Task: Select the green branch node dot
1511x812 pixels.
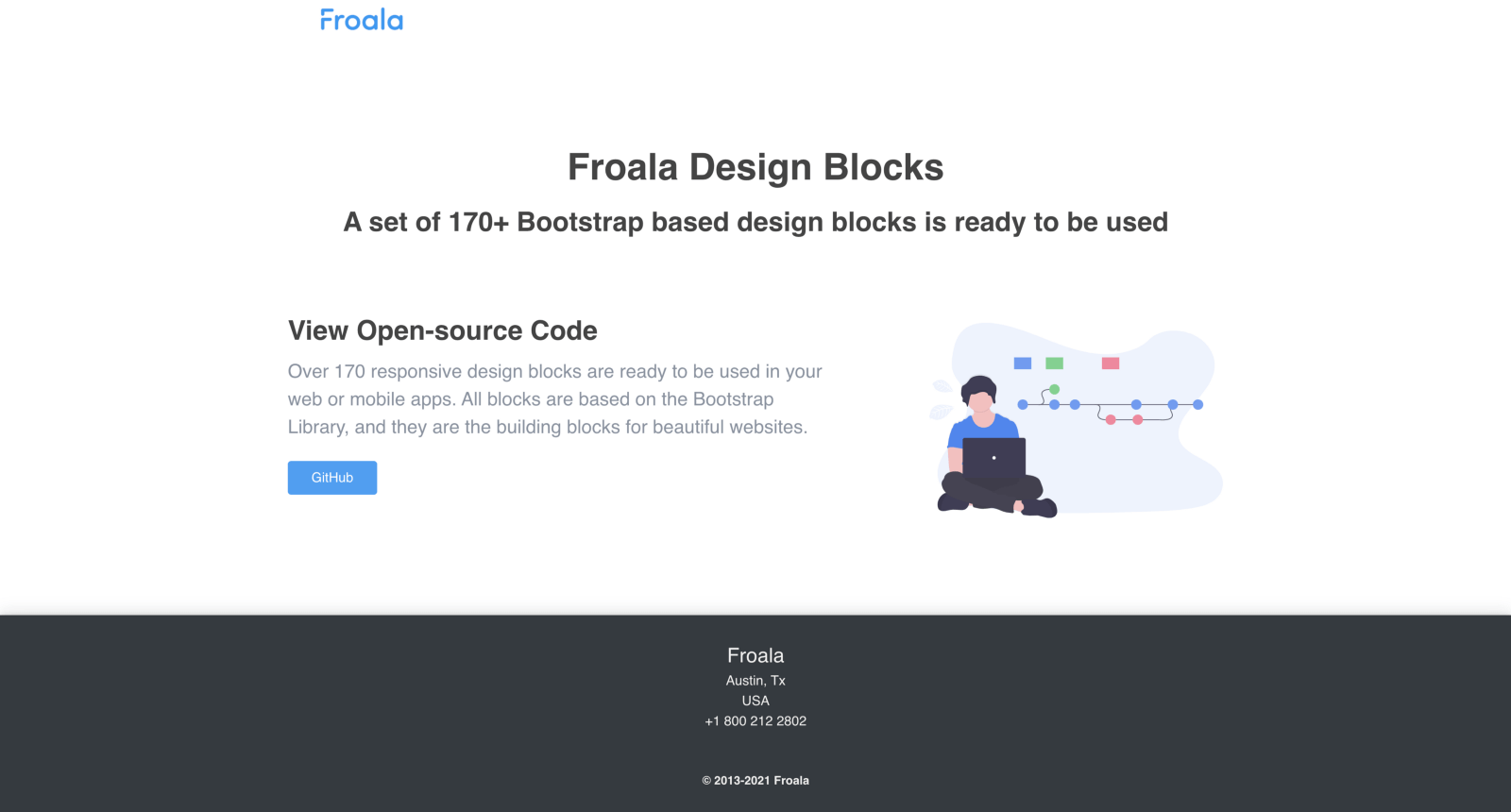Action: tap(1055, 389)
